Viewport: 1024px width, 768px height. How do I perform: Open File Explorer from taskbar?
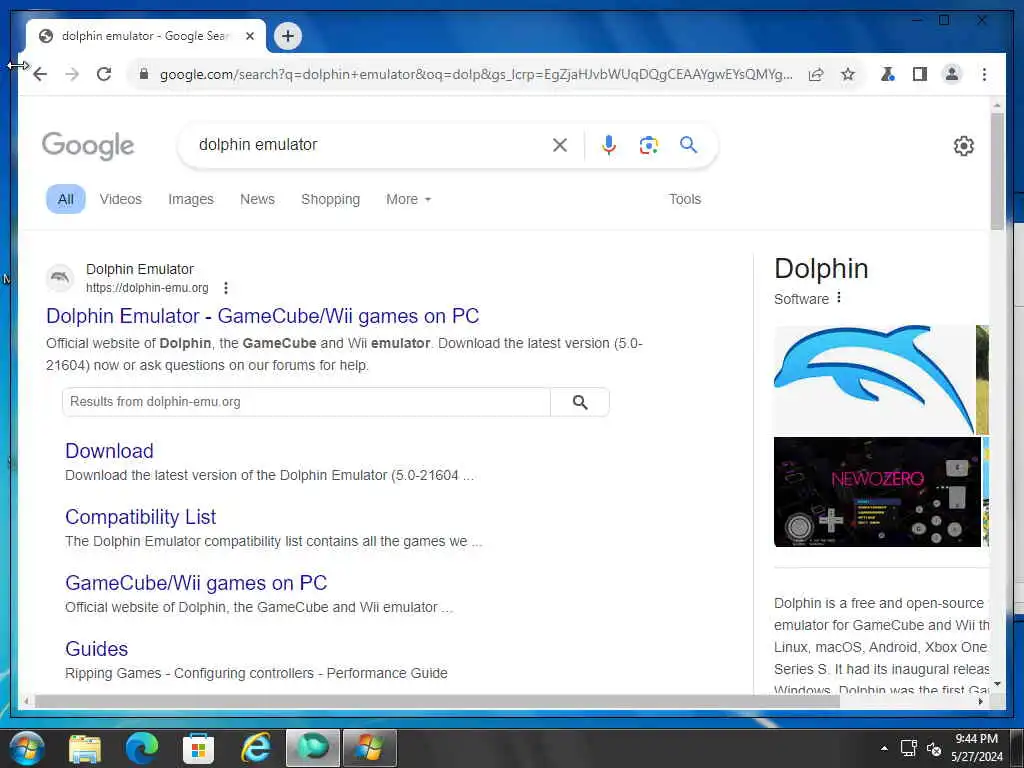pyautogui.click(x=85, y=748)
